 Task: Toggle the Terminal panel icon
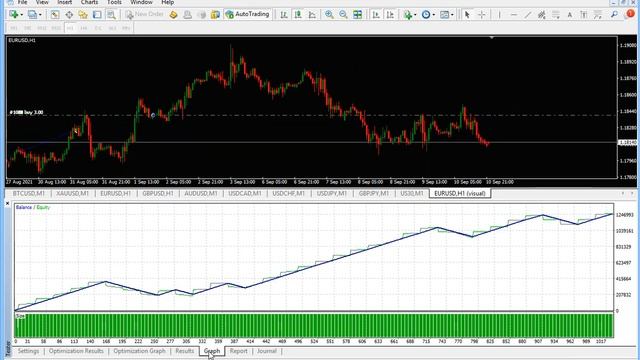tap(97, 15)
